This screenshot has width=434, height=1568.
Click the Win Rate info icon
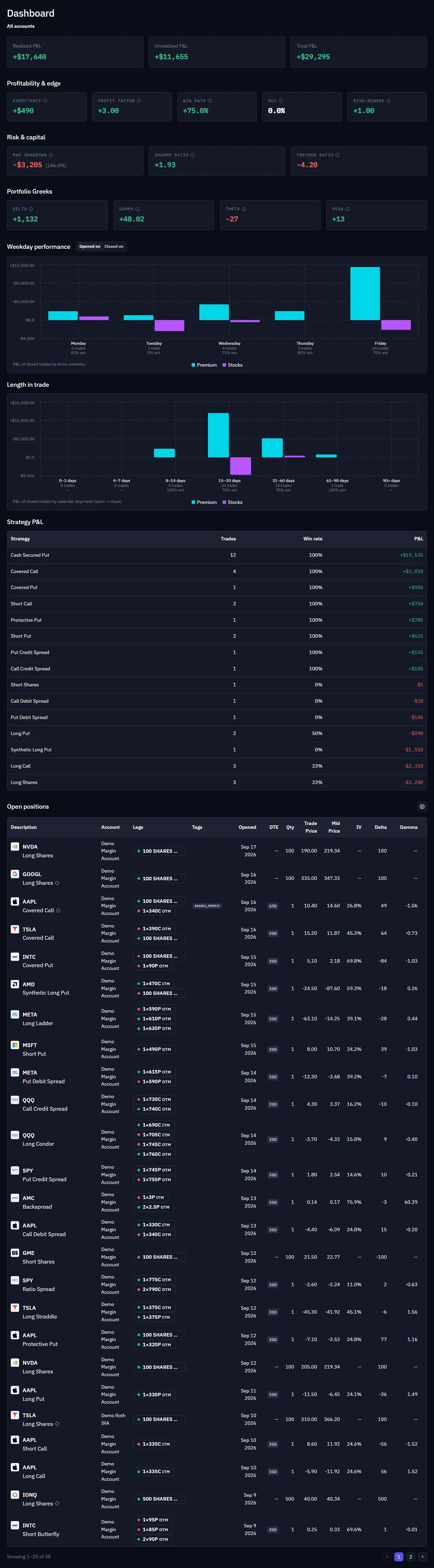coord(210,101)
